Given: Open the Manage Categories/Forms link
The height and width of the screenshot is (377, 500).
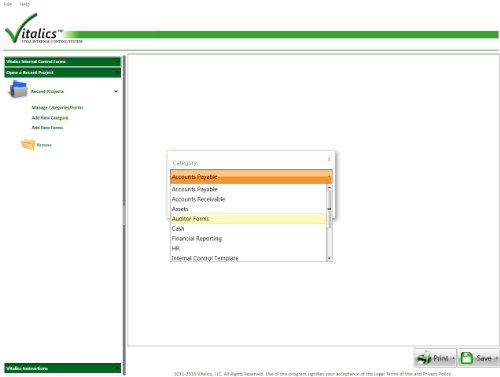Looking at the screenshot, I should click(57, 107).
